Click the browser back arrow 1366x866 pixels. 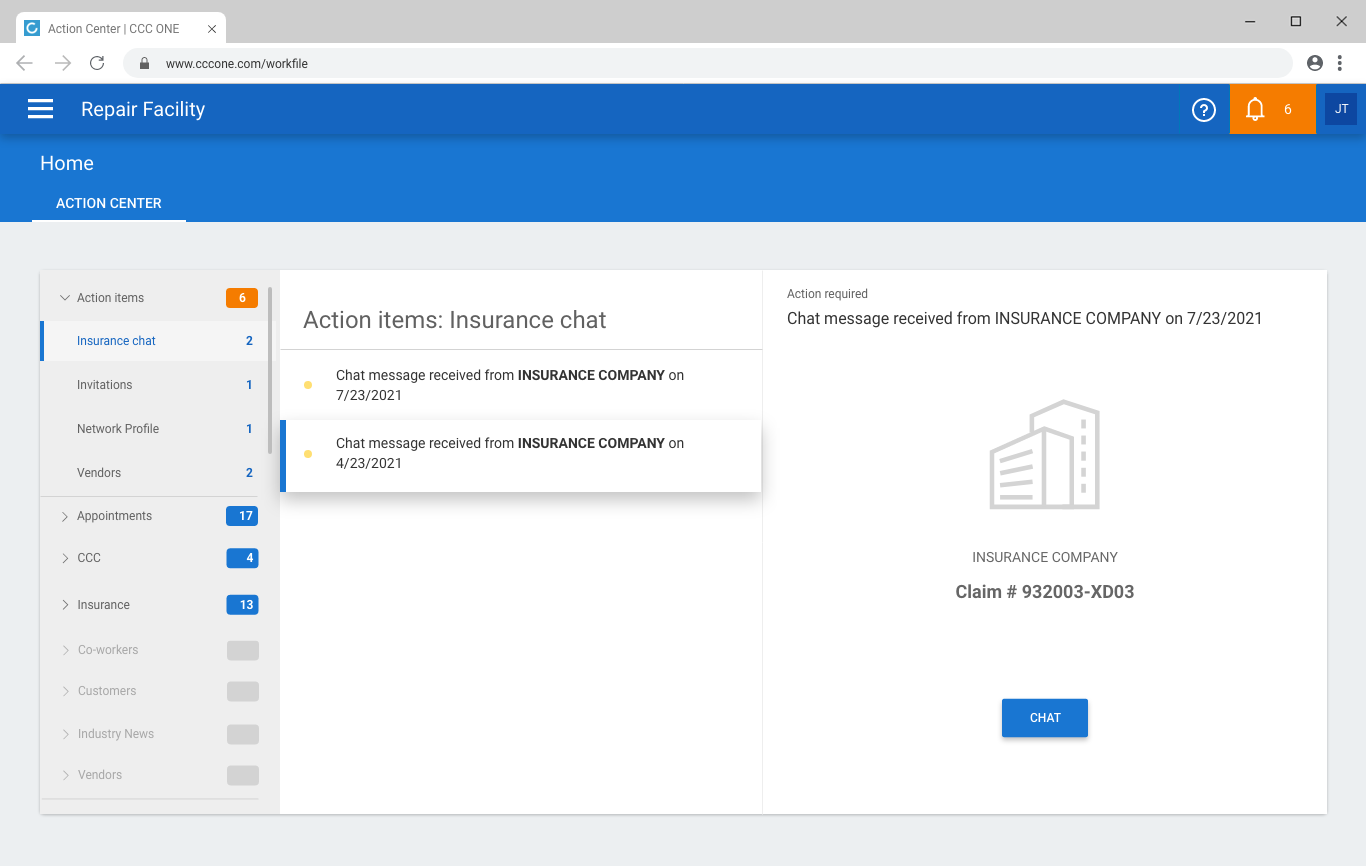coord(25,63)
